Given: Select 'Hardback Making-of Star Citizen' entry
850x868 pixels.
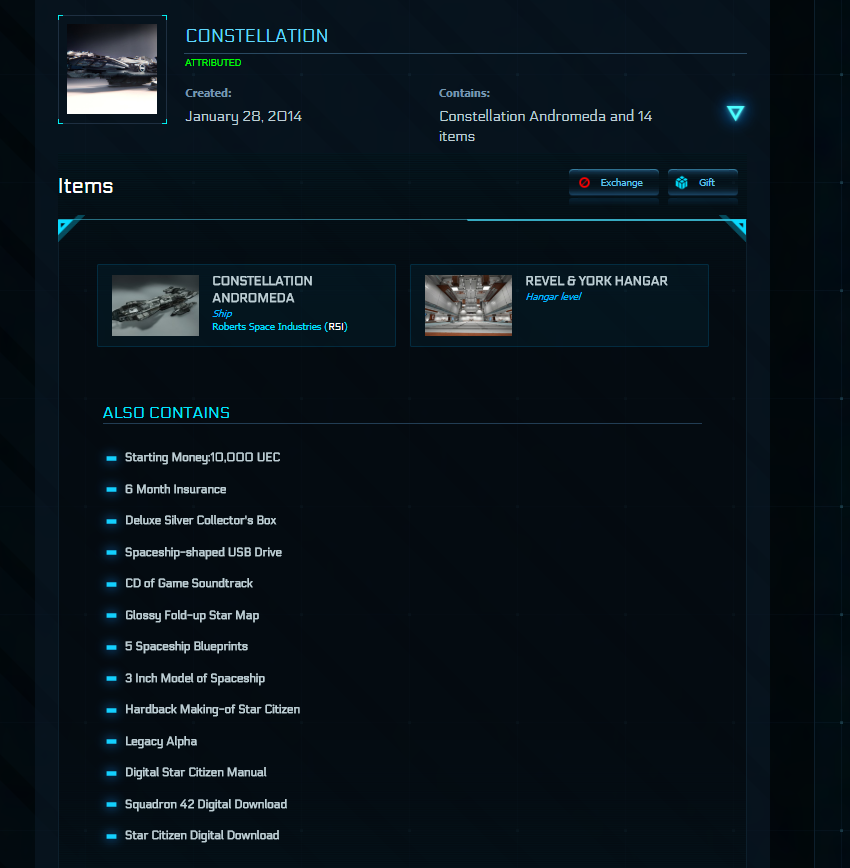Looking at the screenshot, I should [x=213, y=710].
